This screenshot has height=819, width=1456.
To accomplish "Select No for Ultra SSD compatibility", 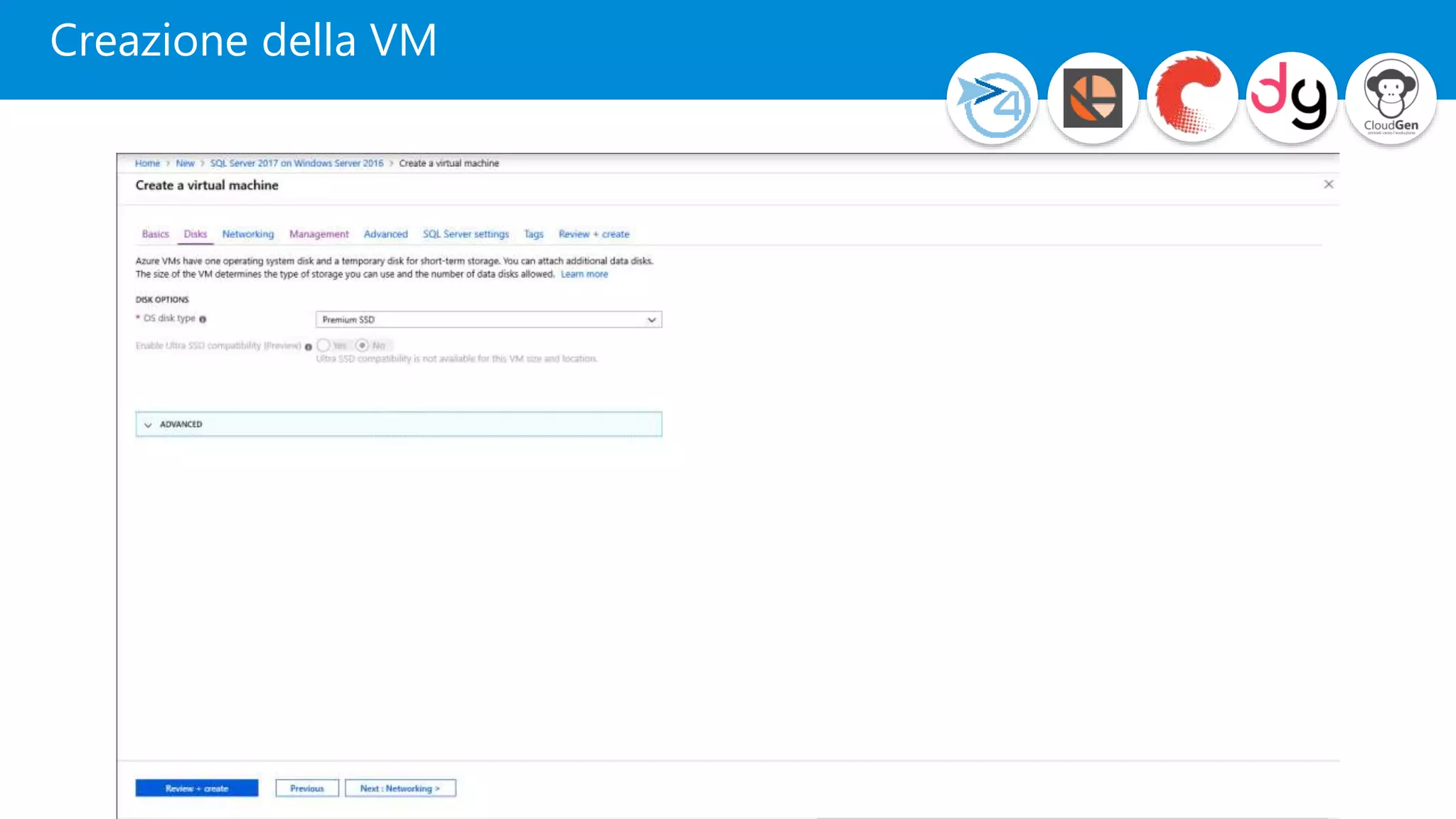I will pyautogui.click(x=363, y=346).
